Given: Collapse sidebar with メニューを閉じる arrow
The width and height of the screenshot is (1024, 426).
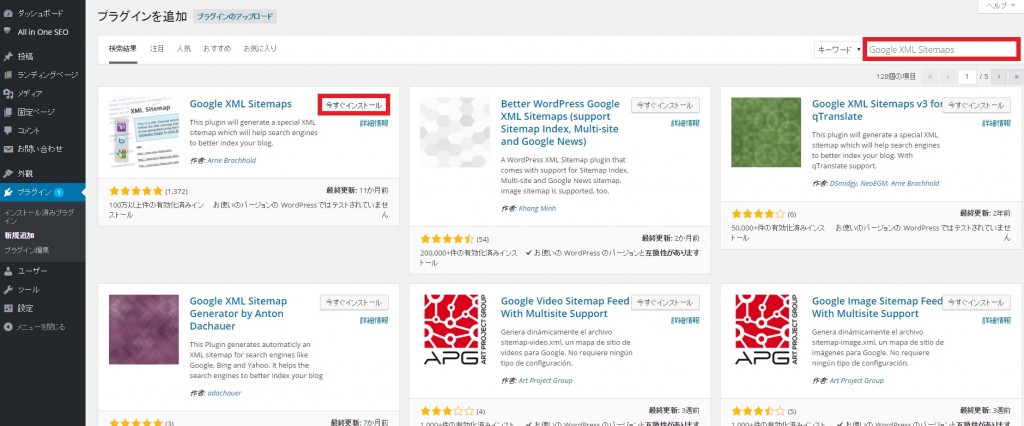Looking at the screenshot, I should (9, 326).
